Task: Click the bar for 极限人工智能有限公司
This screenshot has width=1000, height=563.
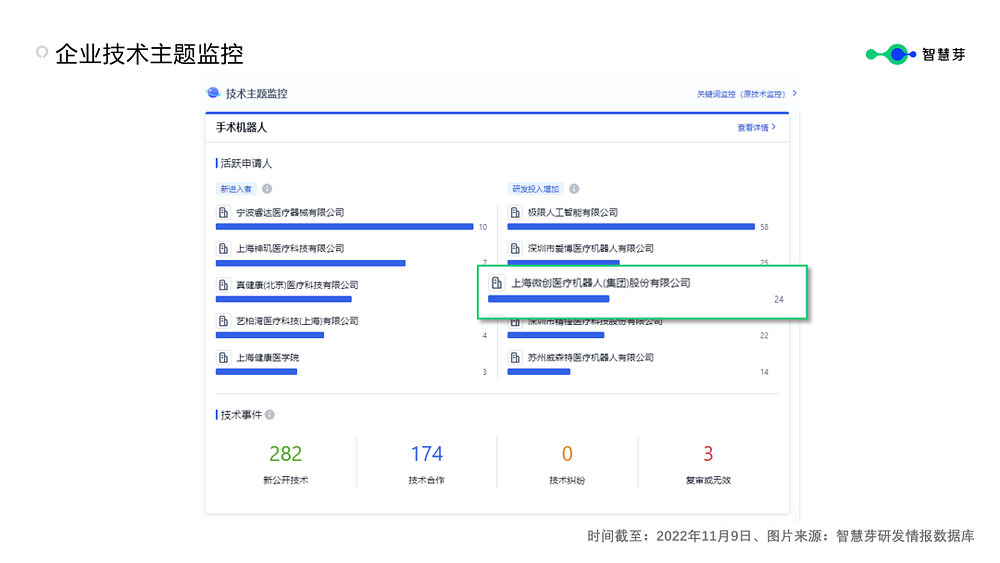Action: click(x=631, y=226)
